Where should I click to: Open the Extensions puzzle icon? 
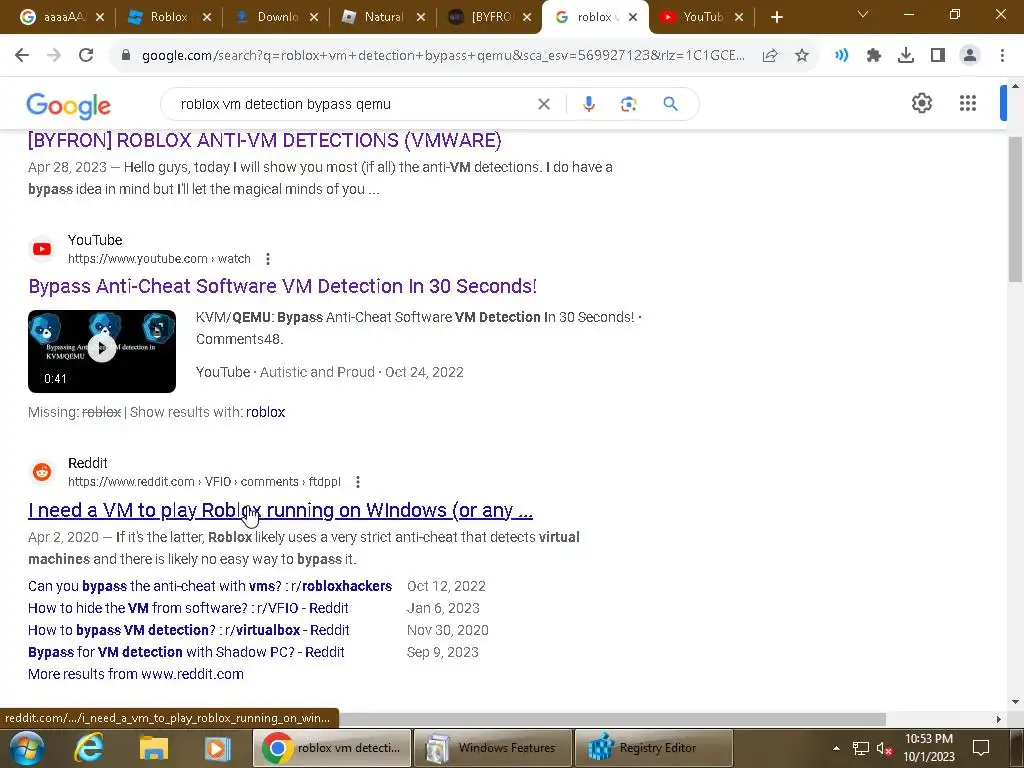point(874,56)
